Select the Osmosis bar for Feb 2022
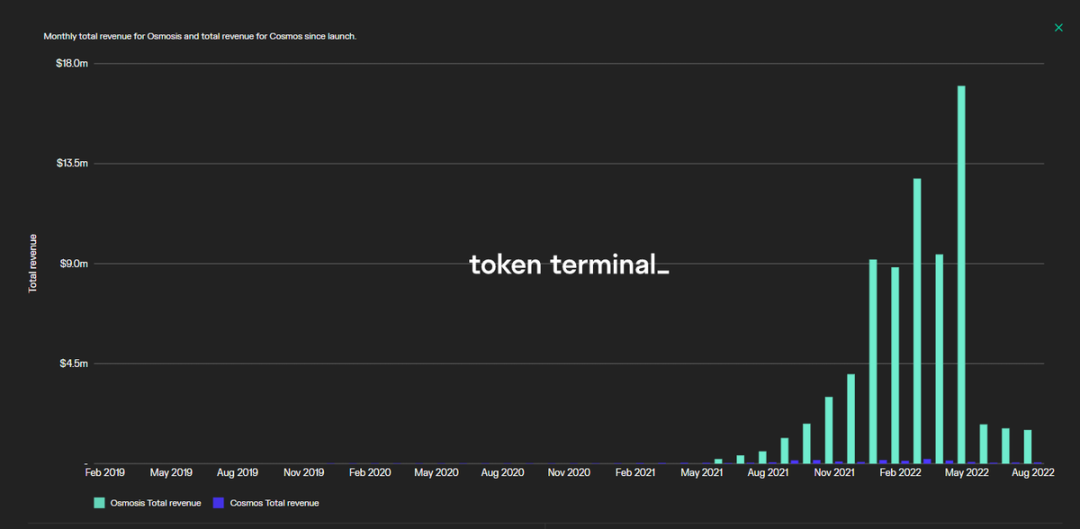Image resolution: width=1080 pixels, height=529 pixels. tap(895, 365)
